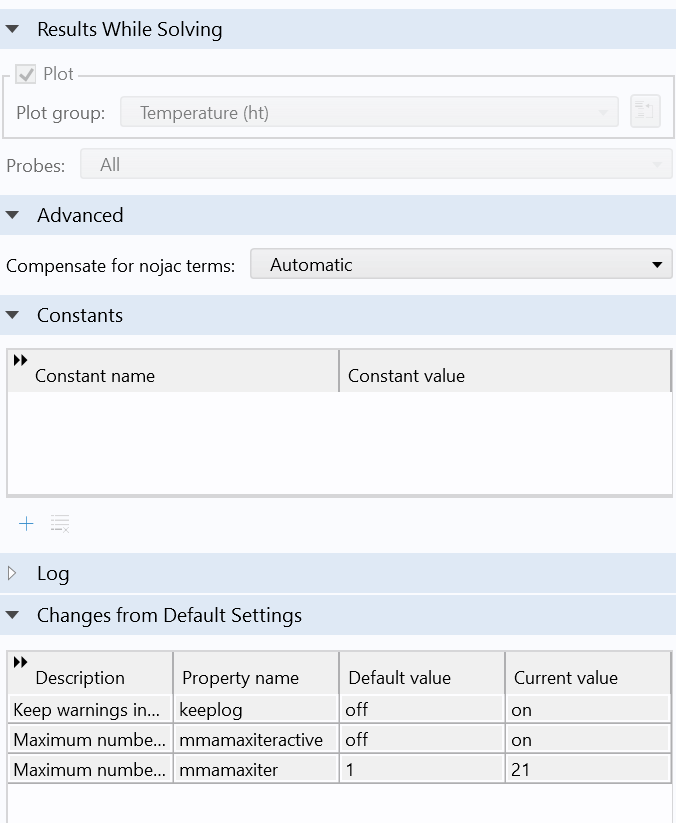Image resolution: width=676 pixels, height=823 pixels.
Task: Select the keeplog property cell
Action: (255, 710)
